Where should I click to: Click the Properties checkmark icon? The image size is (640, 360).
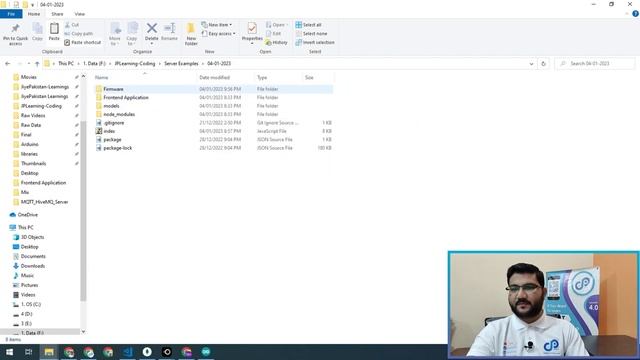pyautogui.click(x=252, y=28)
